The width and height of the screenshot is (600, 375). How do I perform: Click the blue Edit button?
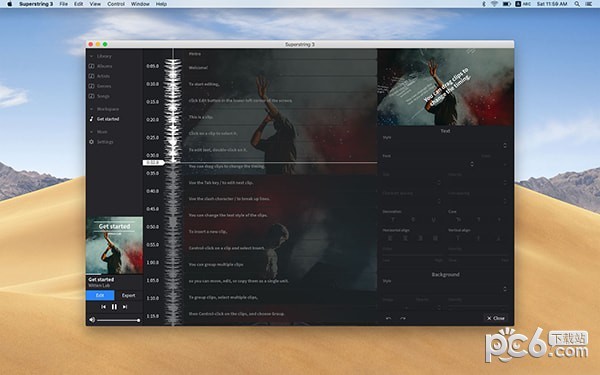(x=100, y=295)
